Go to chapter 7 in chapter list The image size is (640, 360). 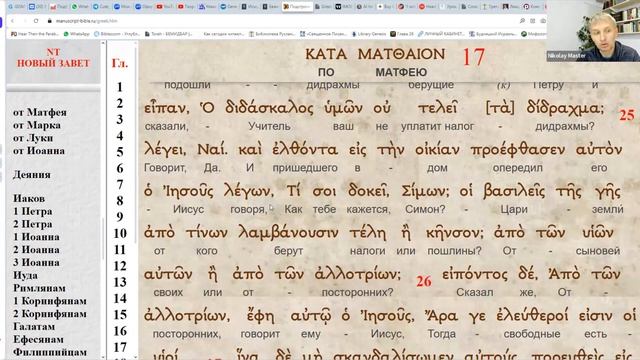pos(120,184)
